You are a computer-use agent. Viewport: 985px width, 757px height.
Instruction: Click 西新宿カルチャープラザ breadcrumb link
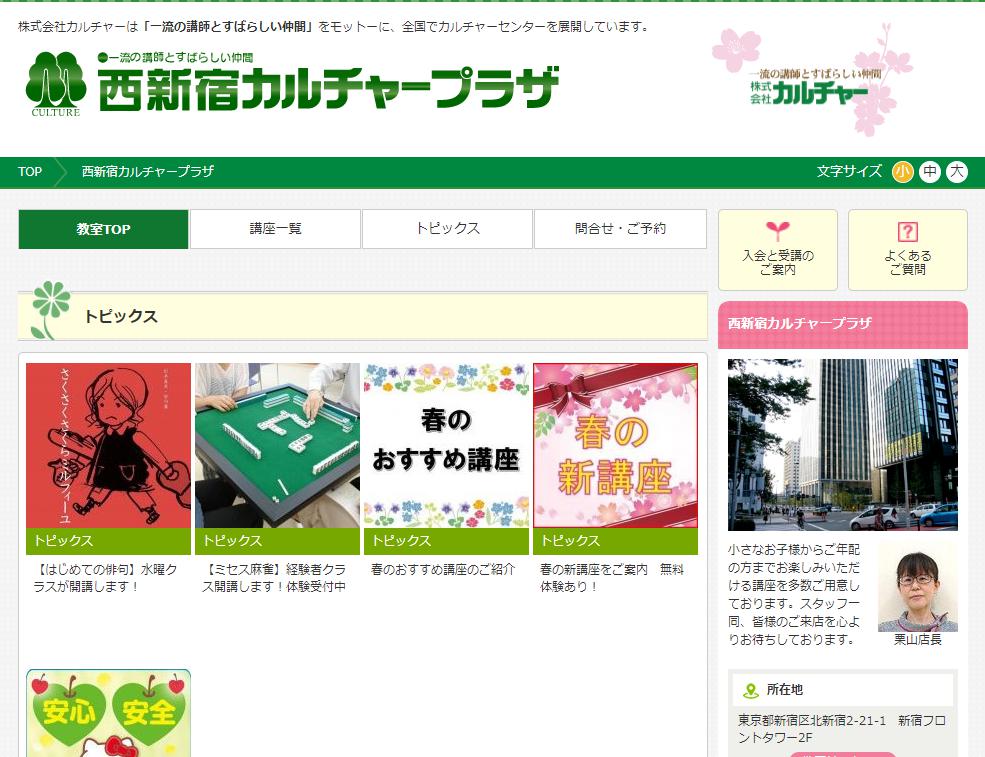pyautogui.click(x=148, y=172)
